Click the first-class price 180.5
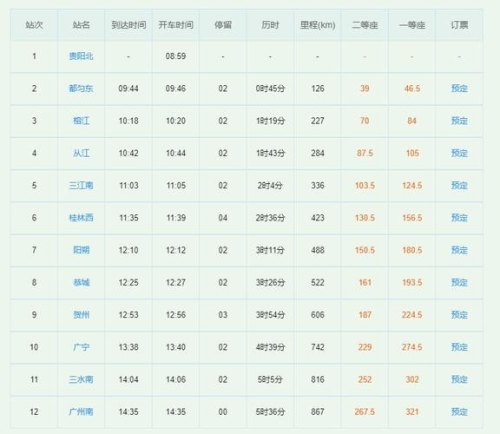 [412, 250]
